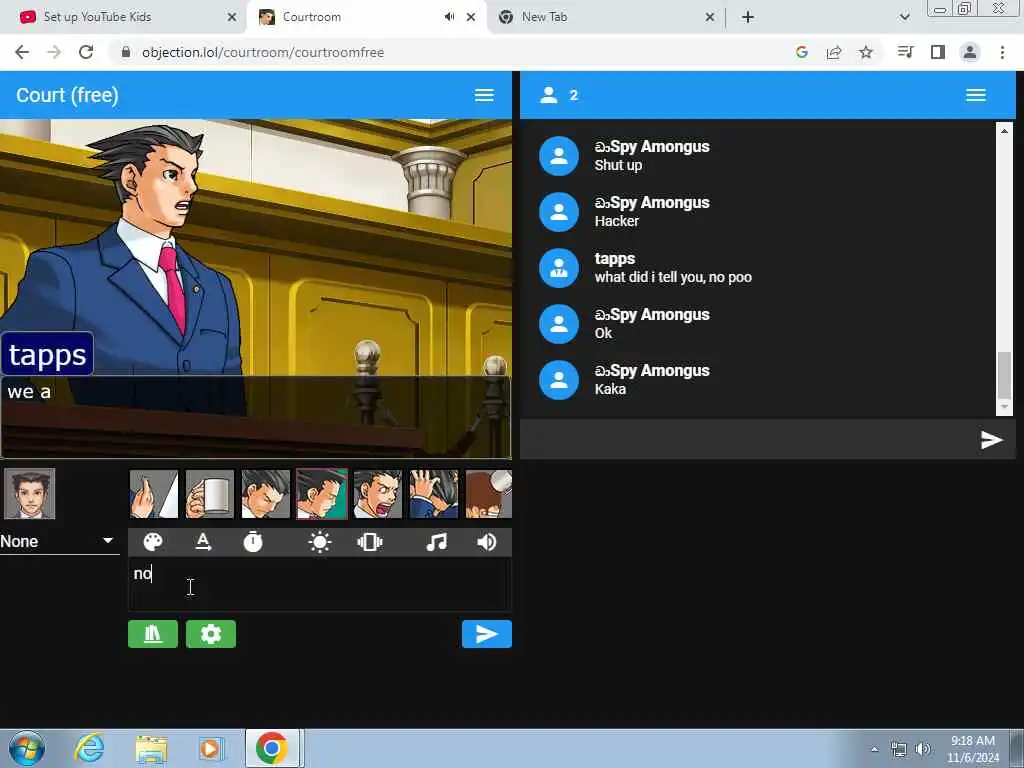
Task: Open the text formatting A tool
Action: coord(203,542)
